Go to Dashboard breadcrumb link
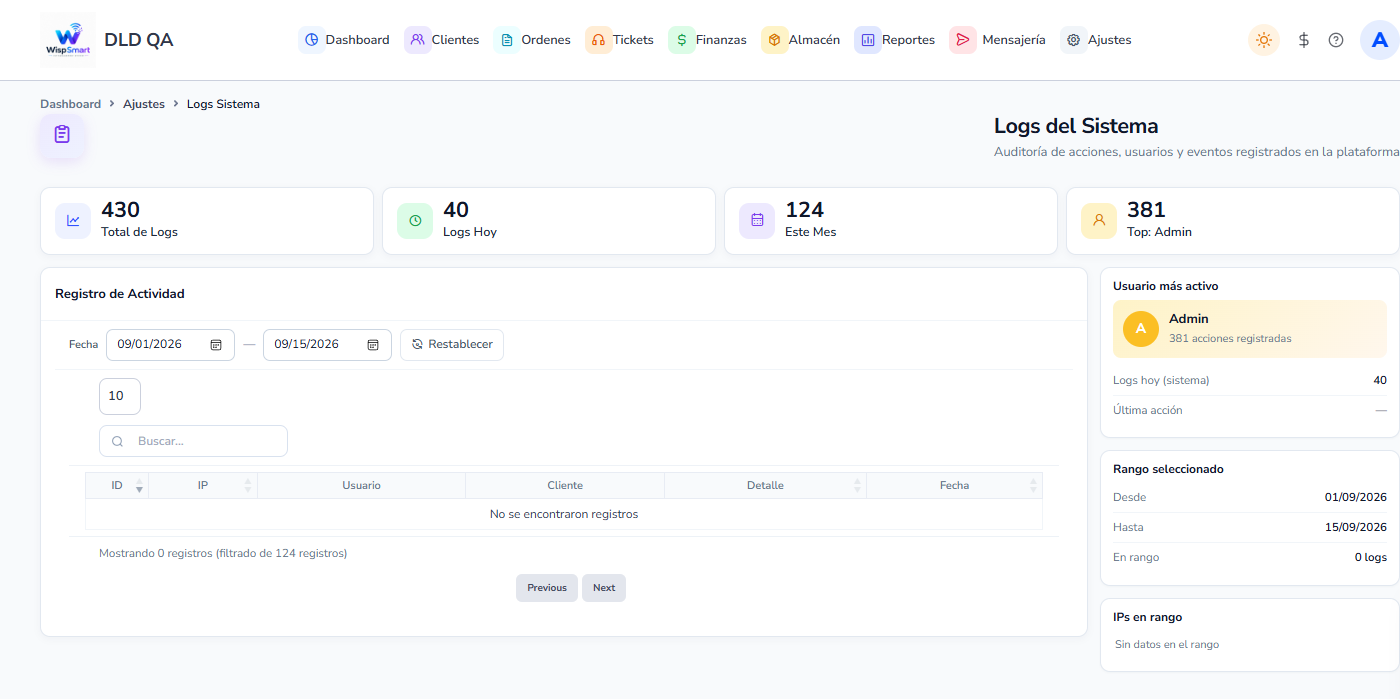The width and height of the screenshot is (1400, 699). [x=70, y=104]
